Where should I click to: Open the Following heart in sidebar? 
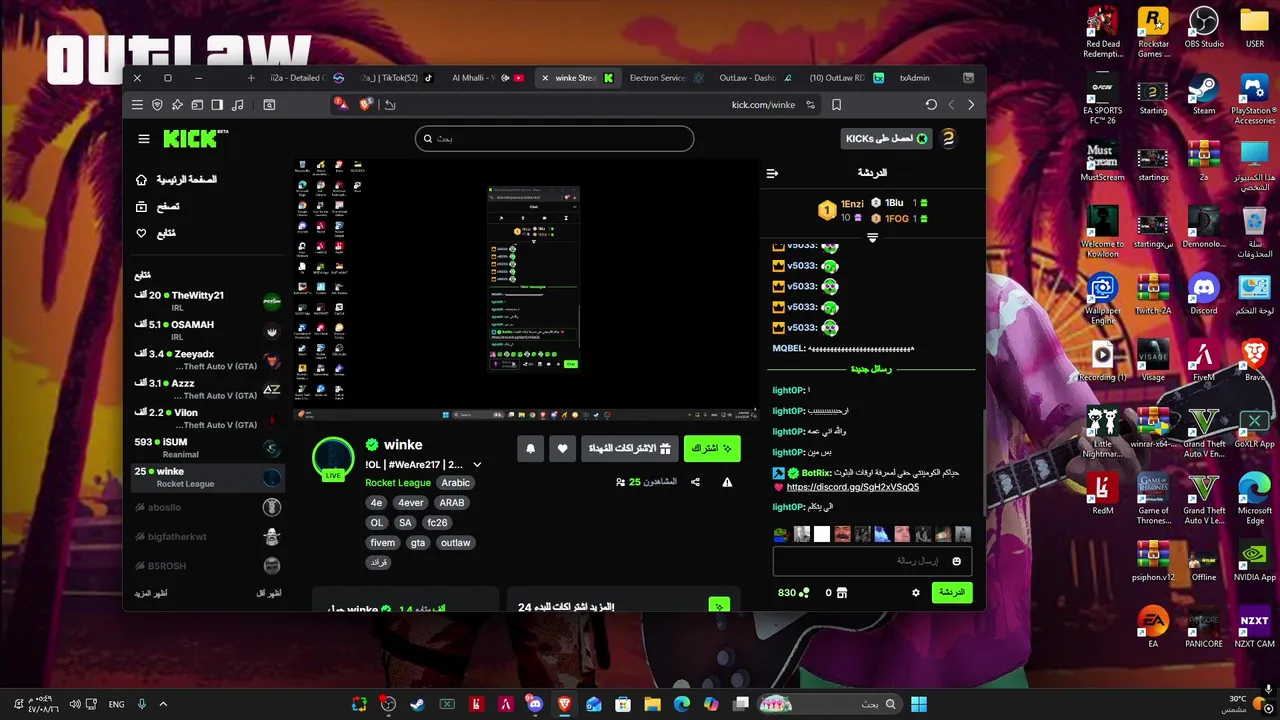pyautogui.click(x=141, y=233)
